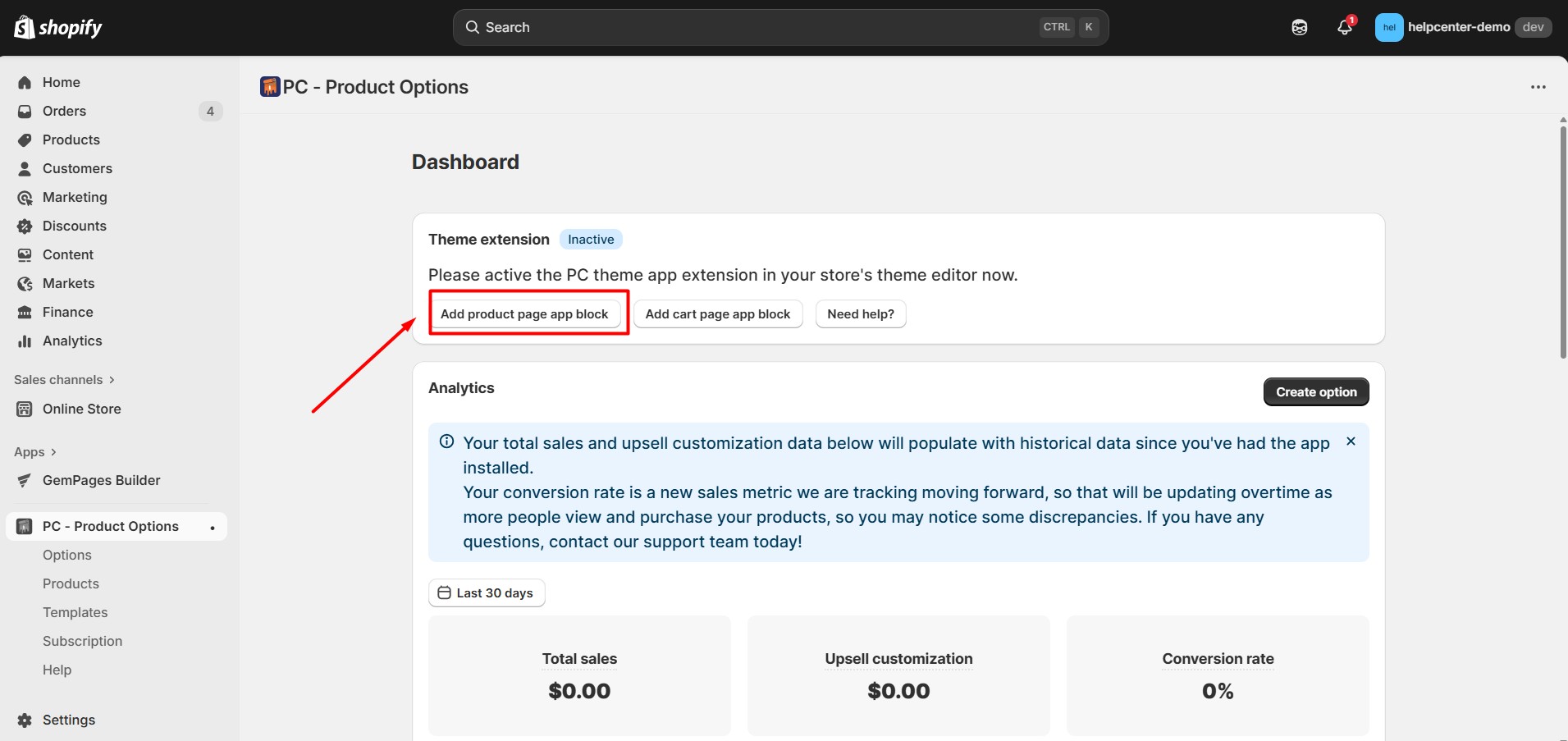
Task: Dismiss the analytics info banner
Action: (x=1351, y=441)
